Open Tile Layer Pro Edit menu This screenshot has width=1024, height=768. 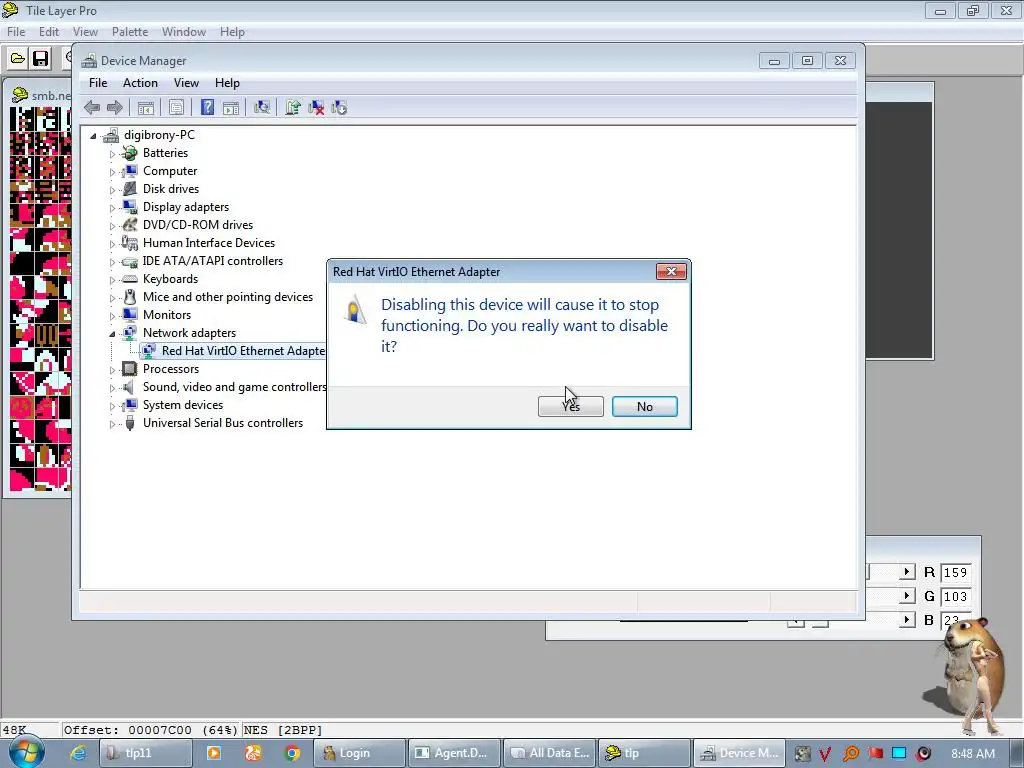tap(49, 31)
